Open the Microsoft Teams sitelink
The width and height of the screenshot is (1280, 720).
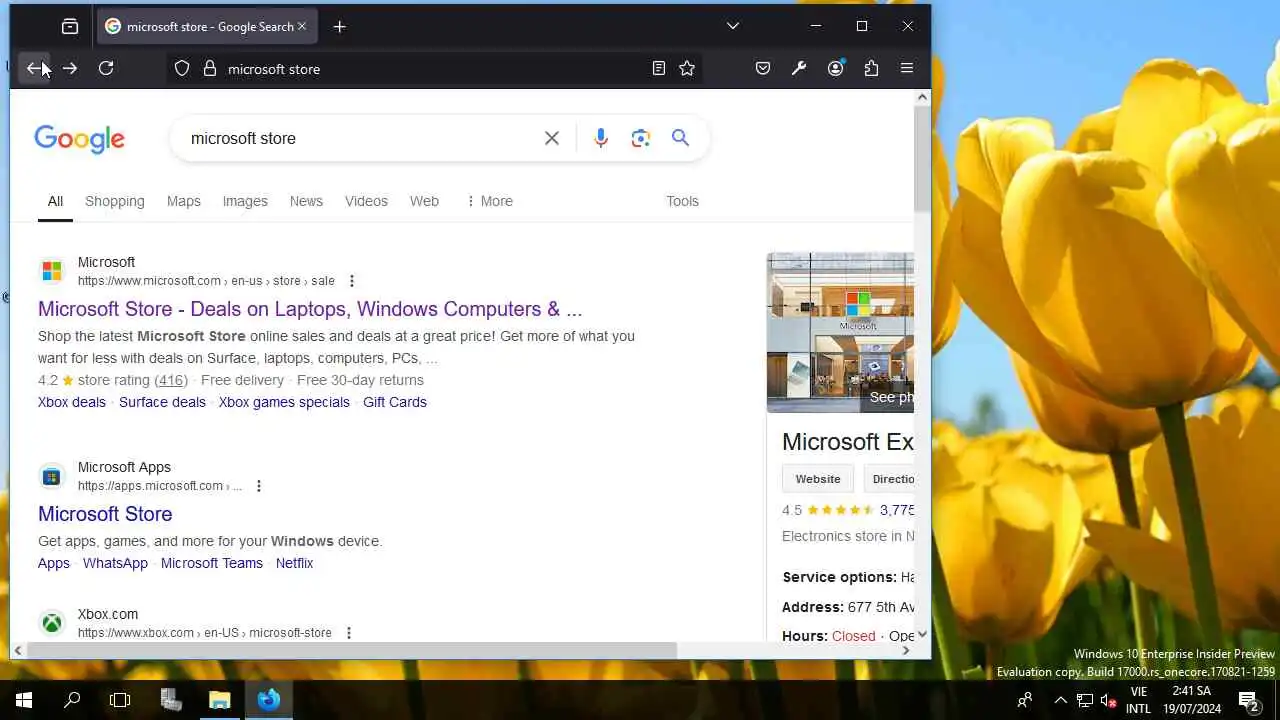point(212,563)
